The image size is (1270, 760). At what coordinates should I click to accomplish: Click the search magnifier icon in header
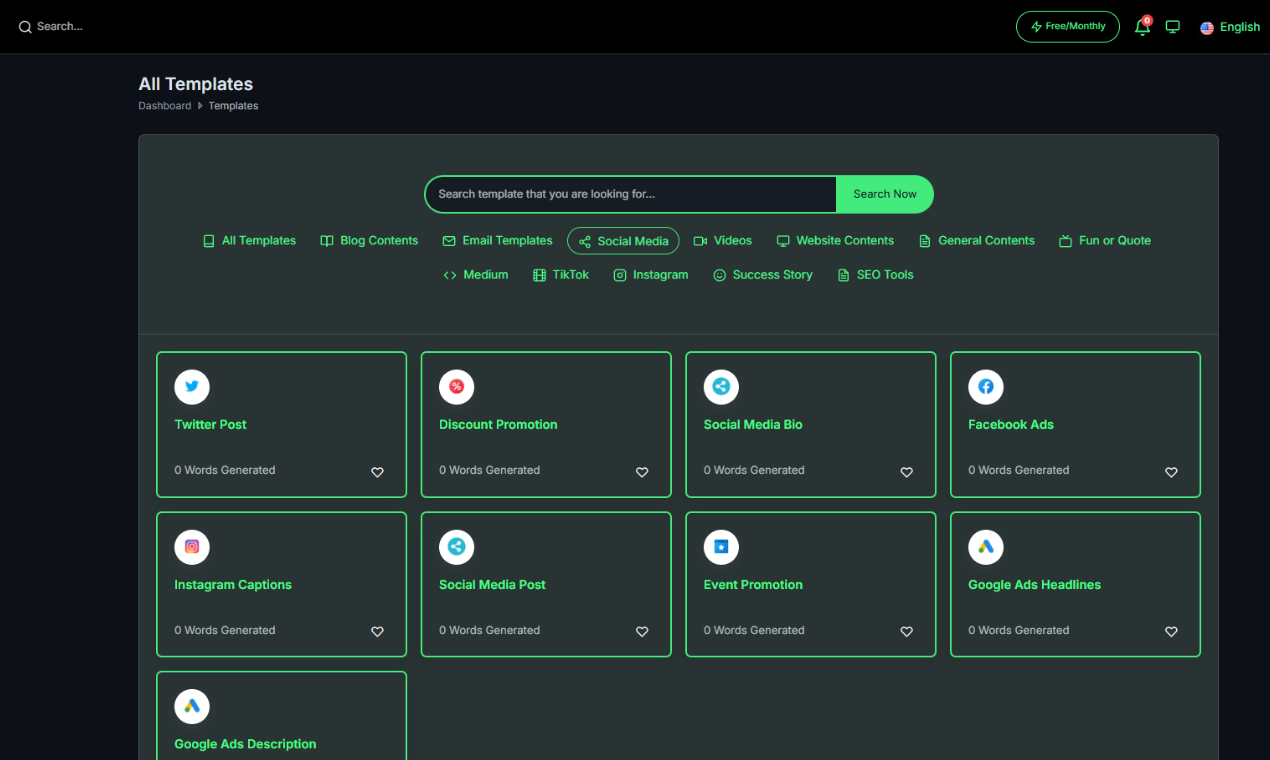[25, 27]
